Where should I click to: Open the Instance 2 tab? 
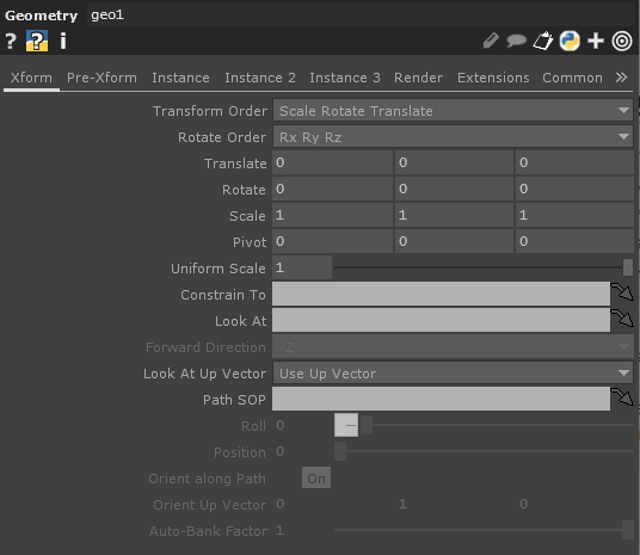(260, 78)
